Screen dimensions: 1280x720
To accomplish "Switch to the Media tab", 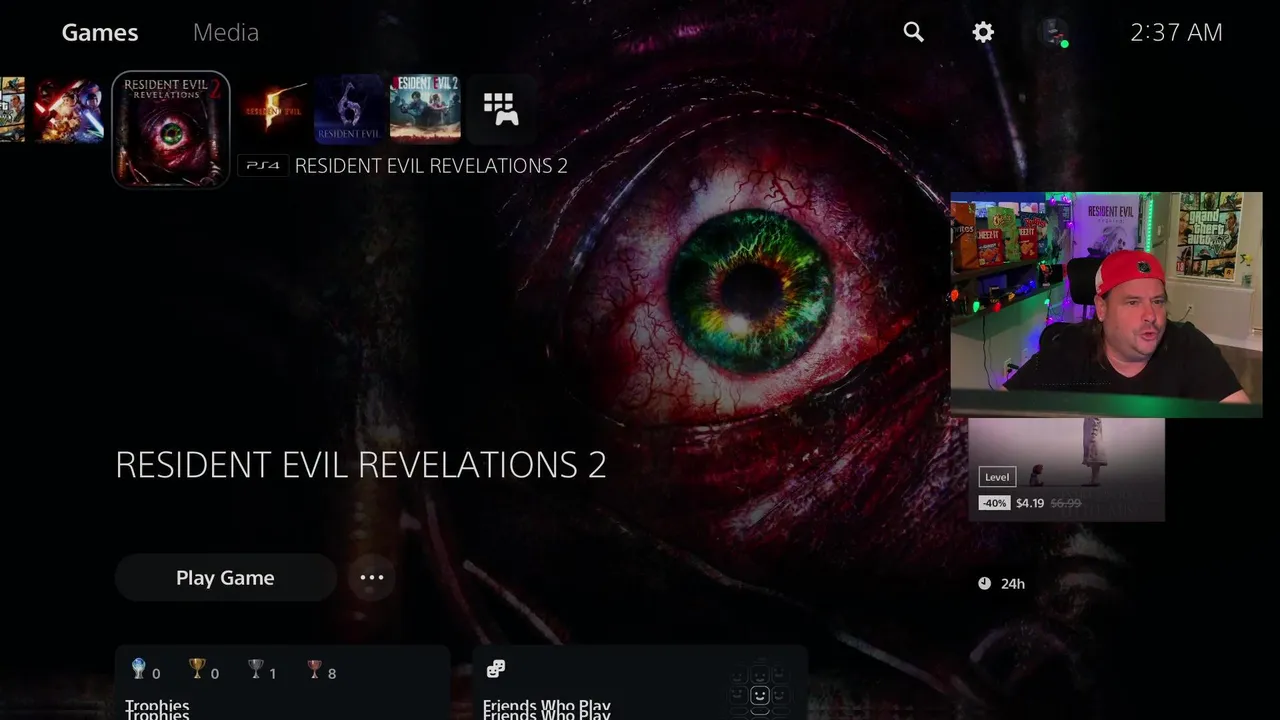I will [226, 32].
